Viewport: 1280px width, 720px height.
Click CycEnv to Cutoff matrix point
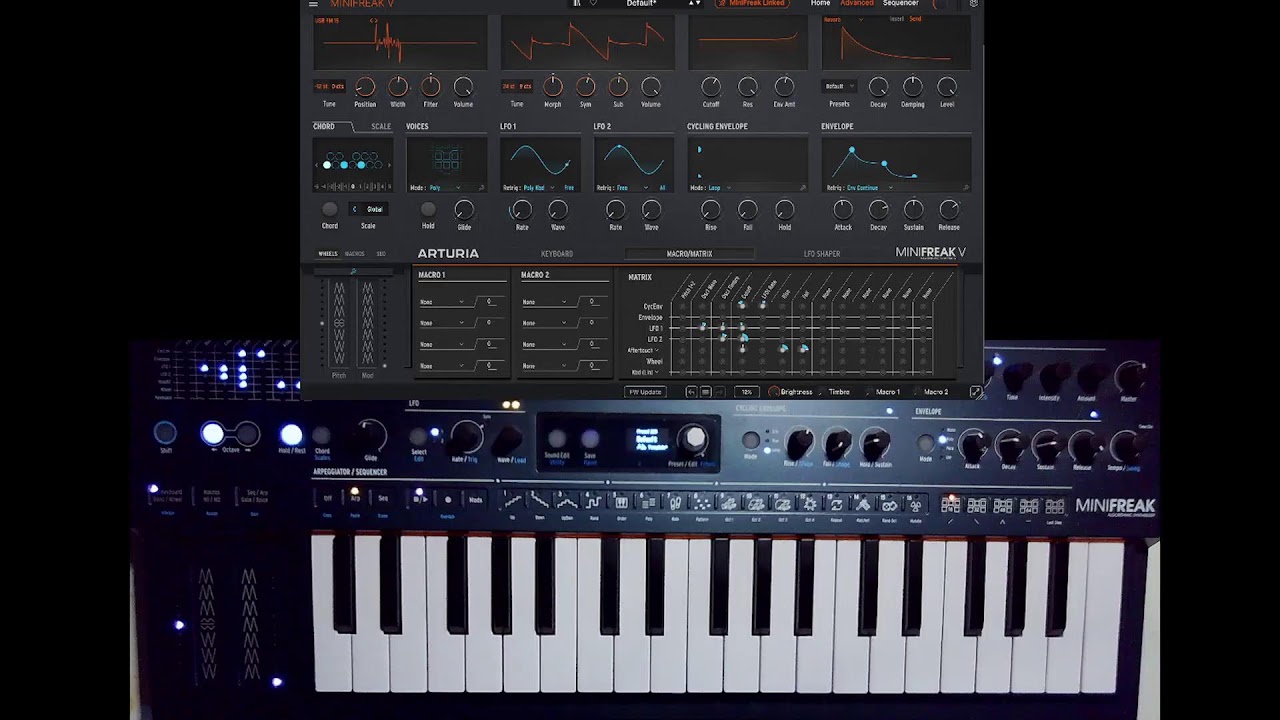pos(742,306)
